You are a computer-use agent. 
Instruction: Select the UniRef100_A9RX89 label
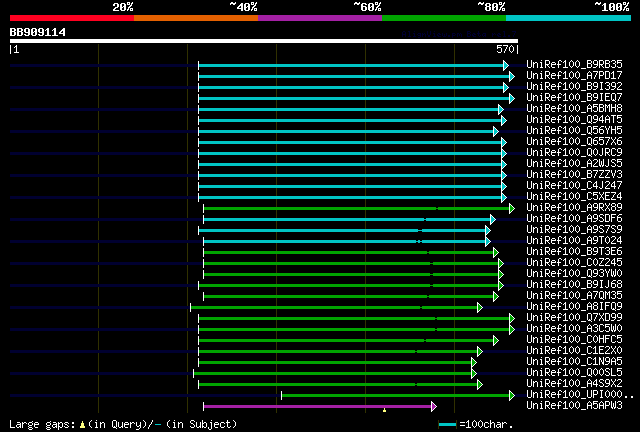pyautogui.click(x=574, y=208)
